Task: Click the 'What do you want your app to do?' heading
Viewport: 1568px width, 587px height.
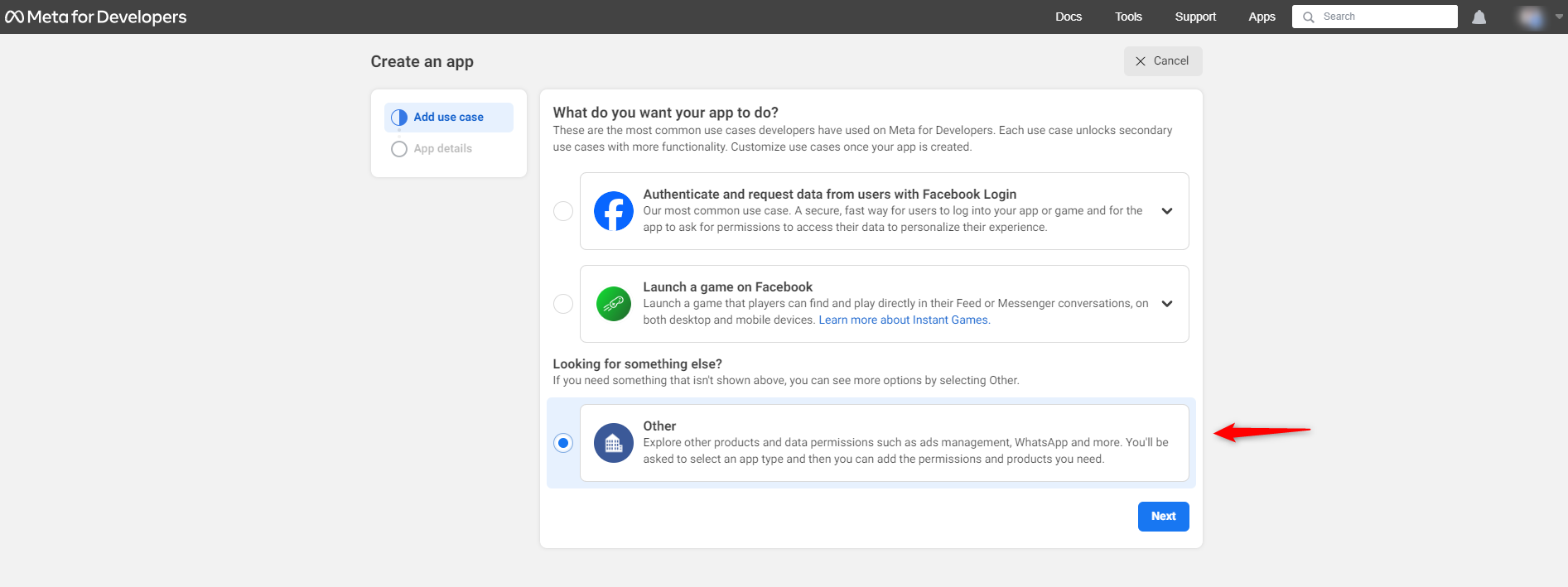Action: pos(665,113)
